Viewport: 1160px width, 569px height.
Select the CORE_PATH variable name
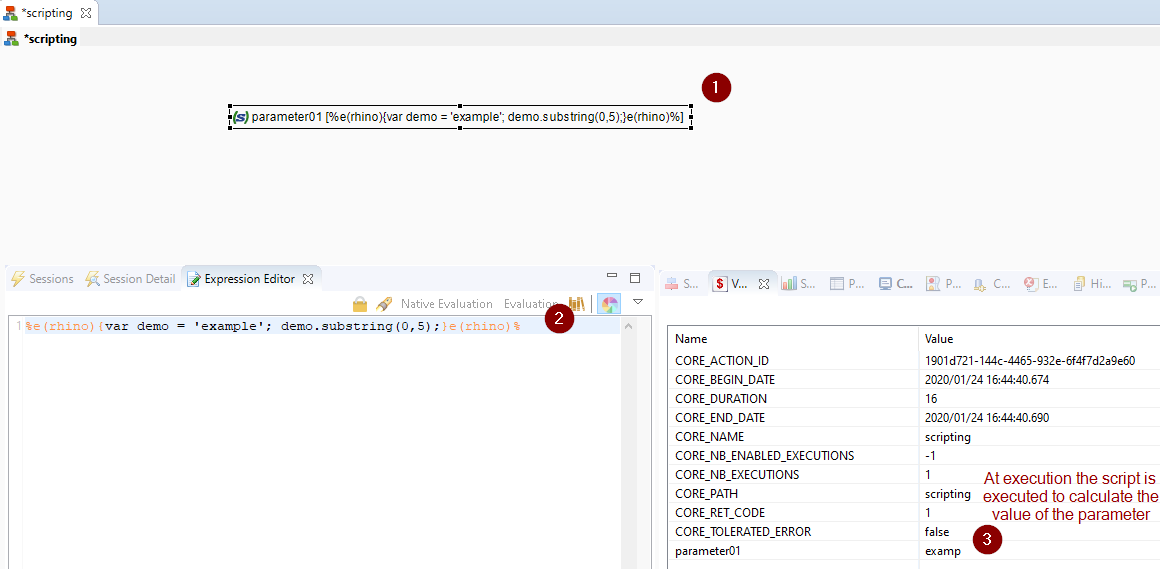click(x=707, y=494)
